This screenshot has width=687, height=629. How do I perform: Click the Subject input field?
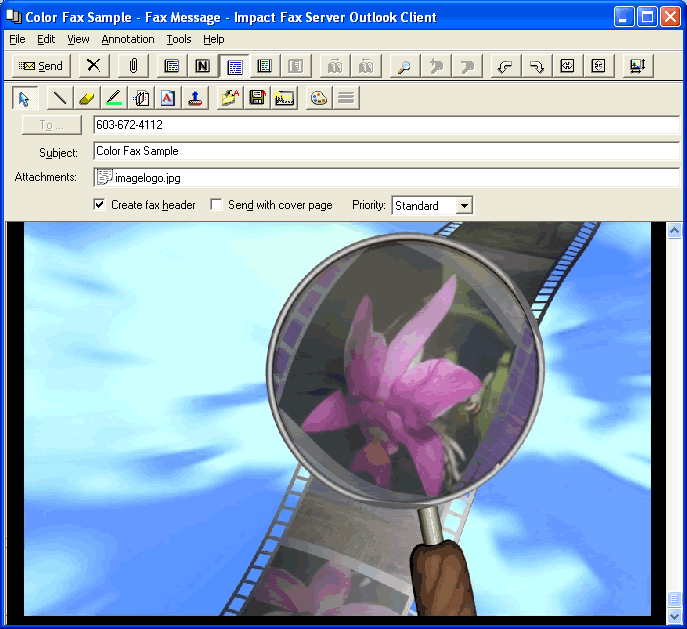point(386,152)
